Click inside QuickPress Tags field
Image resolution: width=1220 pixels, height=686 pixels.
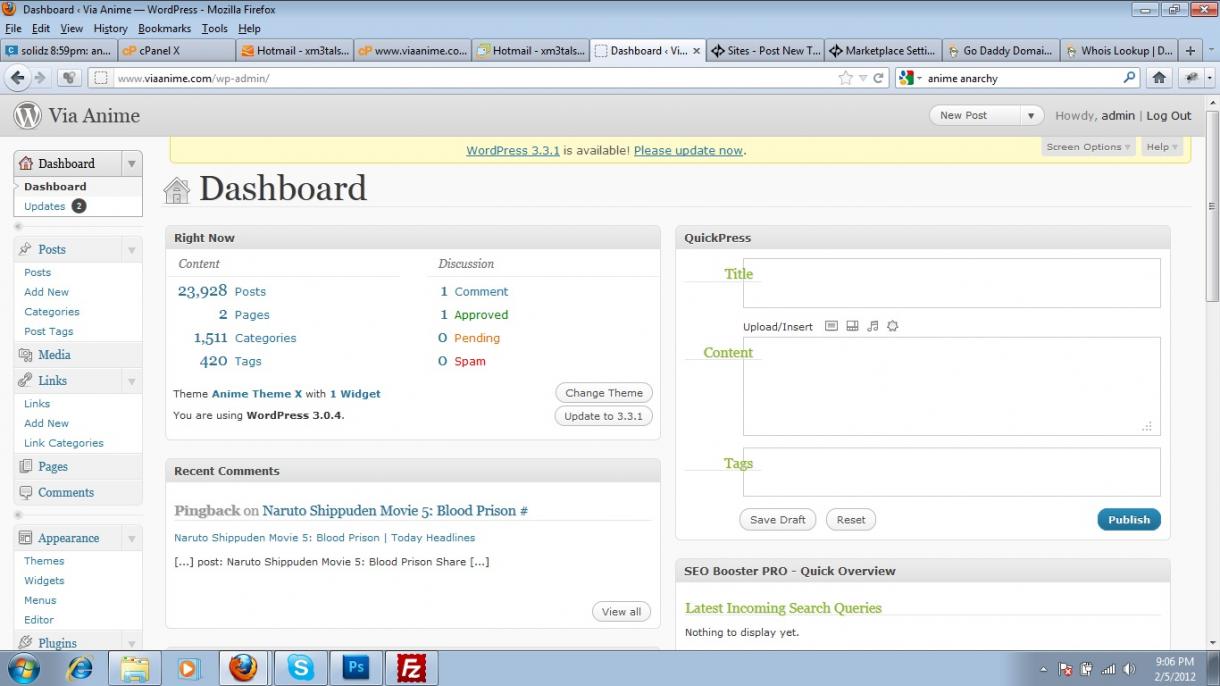click(951, 472)
